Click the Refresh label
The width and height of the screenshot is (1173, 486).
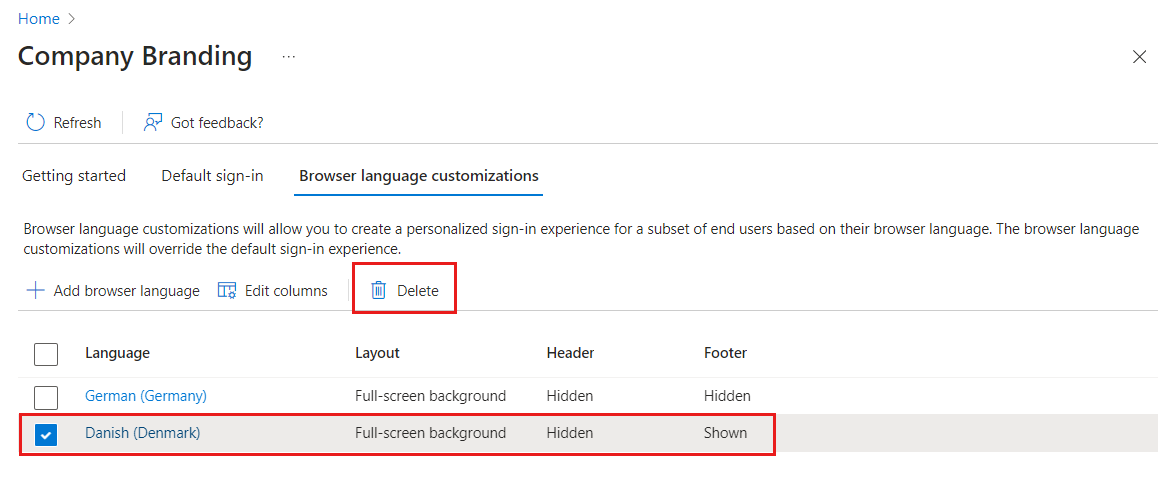click(x=77, y=123)
